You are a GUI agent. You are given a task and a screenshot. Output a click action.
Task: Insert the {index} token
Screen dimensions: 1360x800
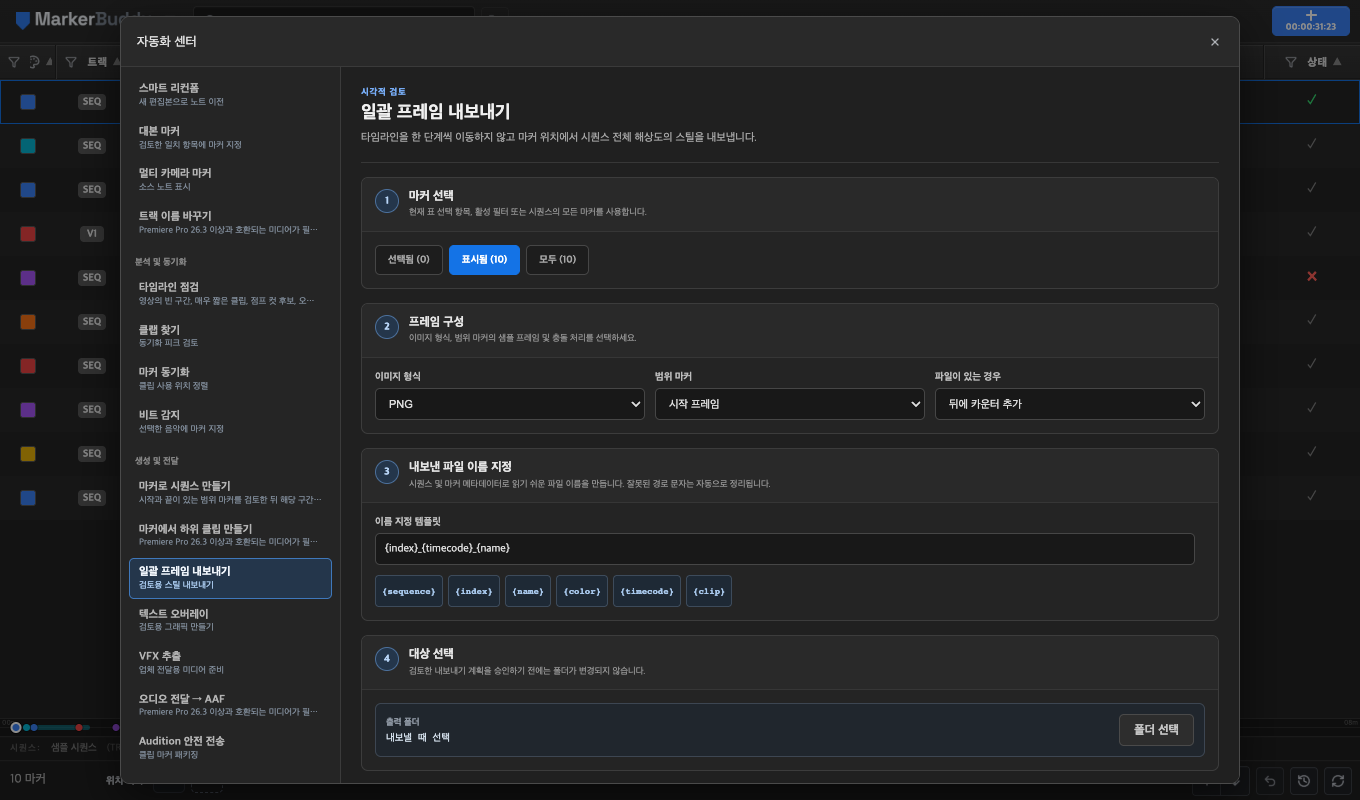tap(474, 591)
